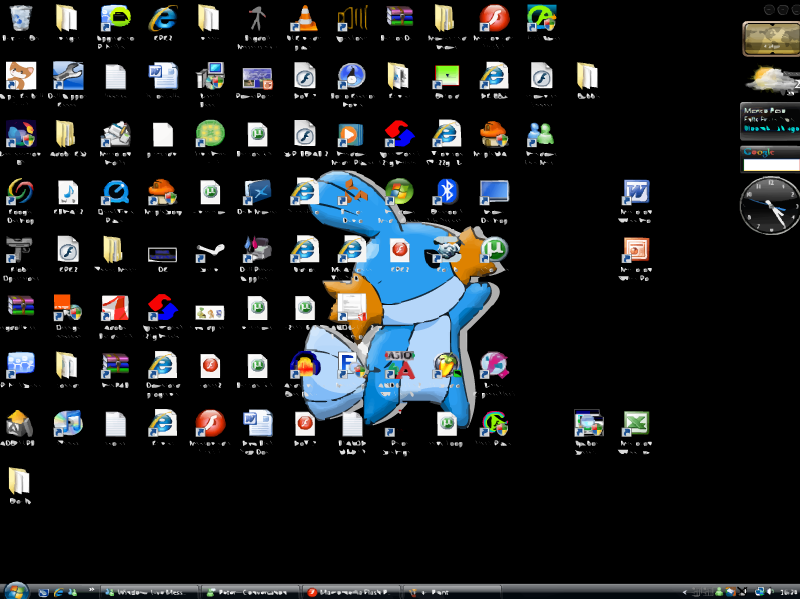The image size is (800, 599).
Task: Launch the two-people Windows Live Messenger desktop icon
Action: coord(541,135)
